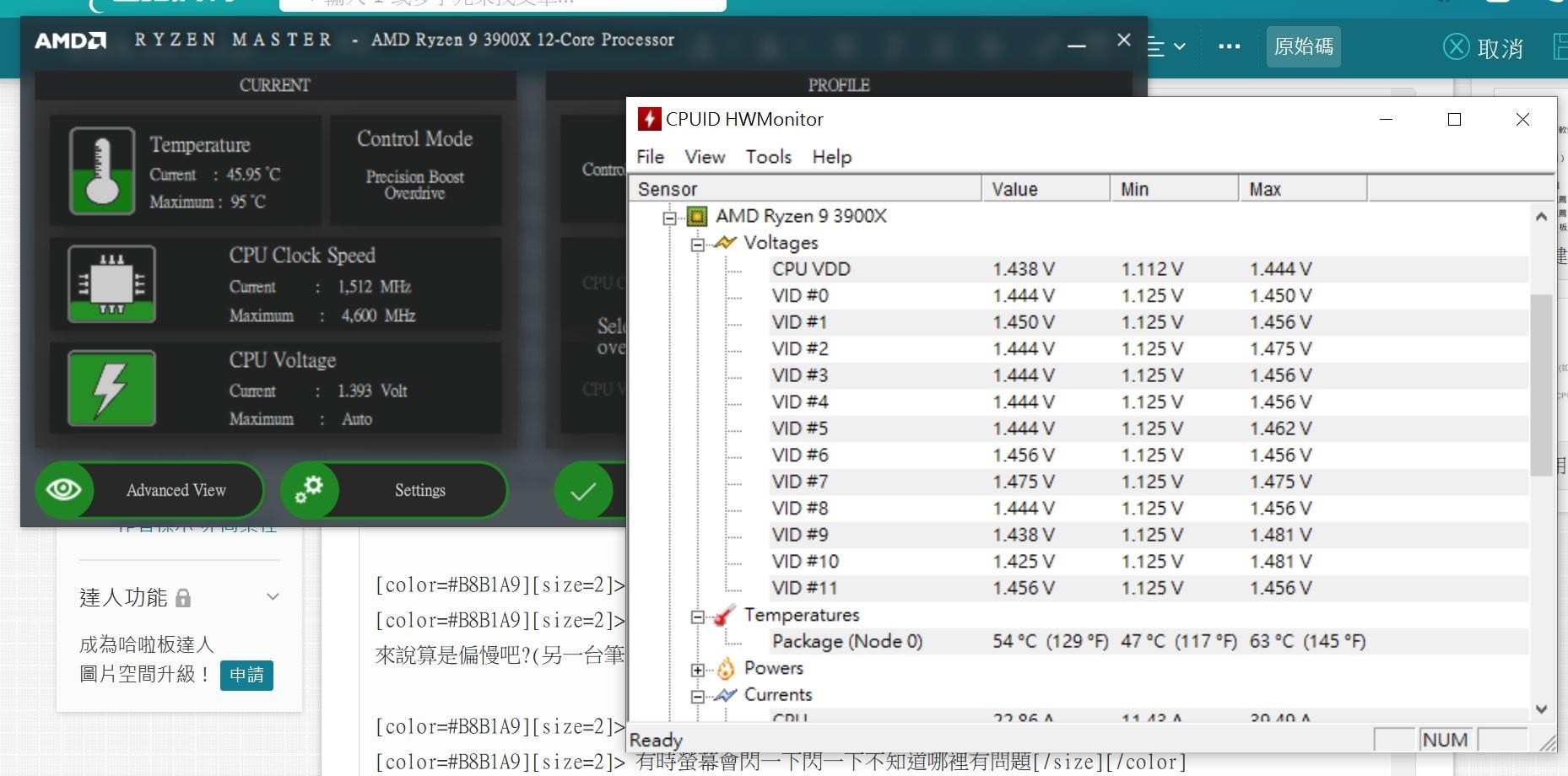1568x776 pixels.
Task: Click the AMD Ryzen 9 3900X chip icon
Action: click(x=696, y=217)
